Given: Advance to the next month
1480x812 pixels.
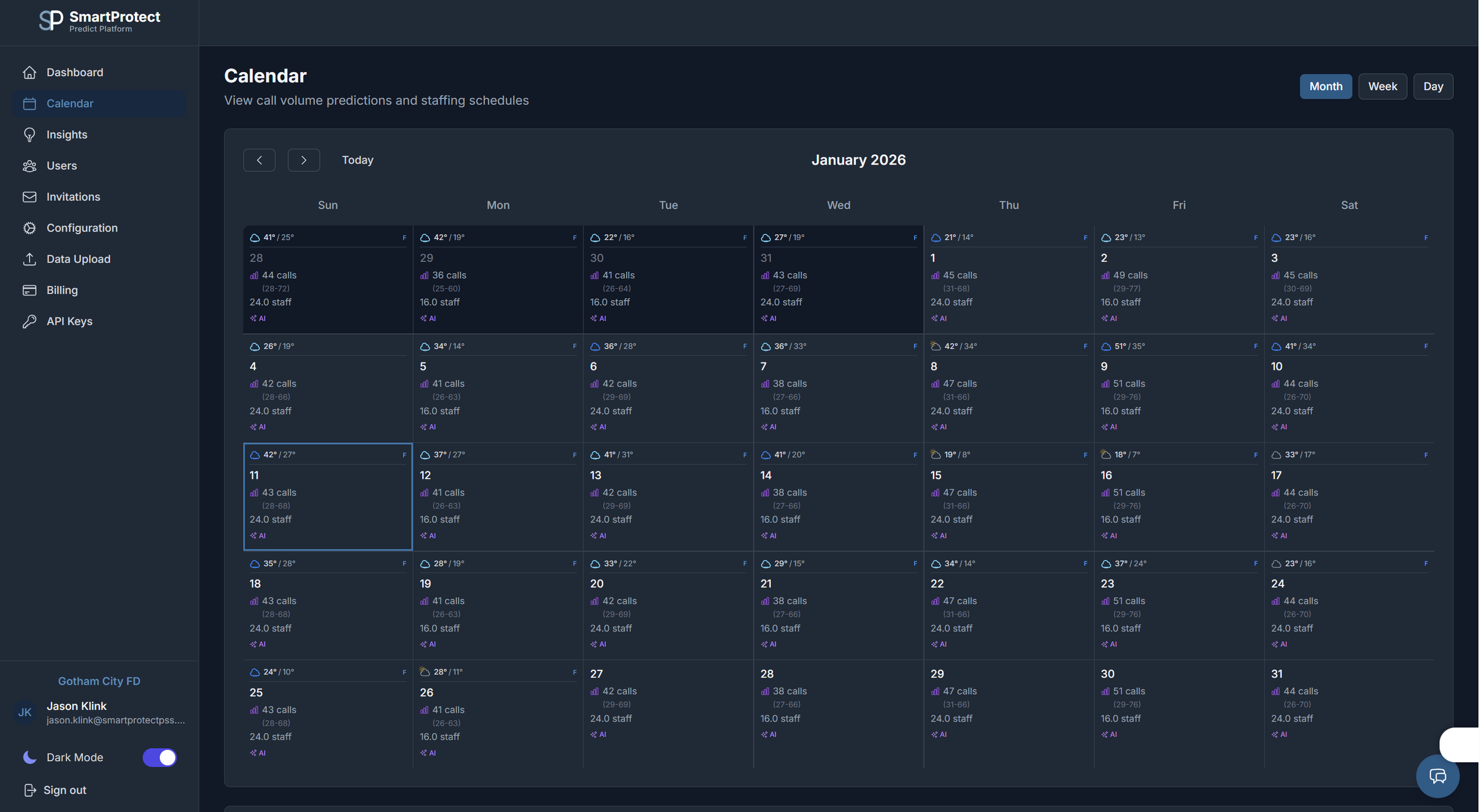Looking at the screenshot, I should (304, 160).
